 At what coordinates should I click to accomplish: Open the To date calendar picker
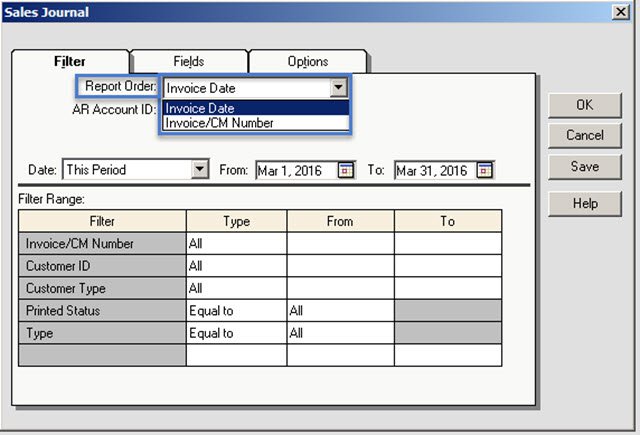click(x=484, y=170)
